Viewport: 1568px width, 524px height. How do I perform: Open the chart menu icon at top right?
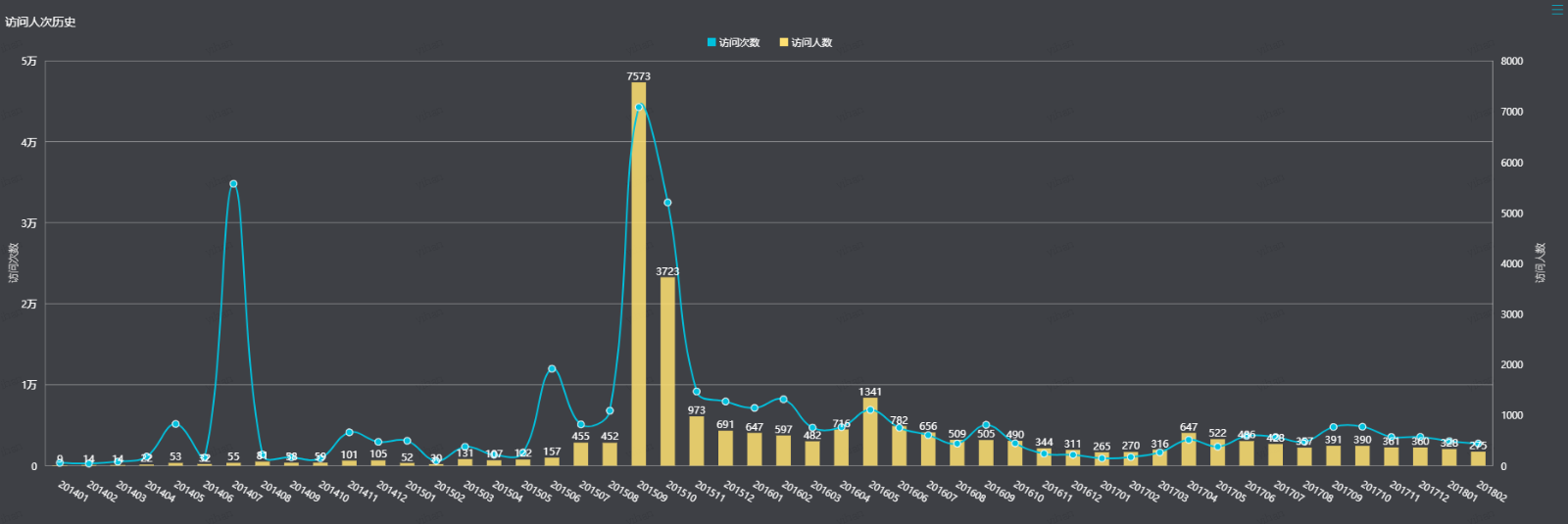(x=1557, y=10)
